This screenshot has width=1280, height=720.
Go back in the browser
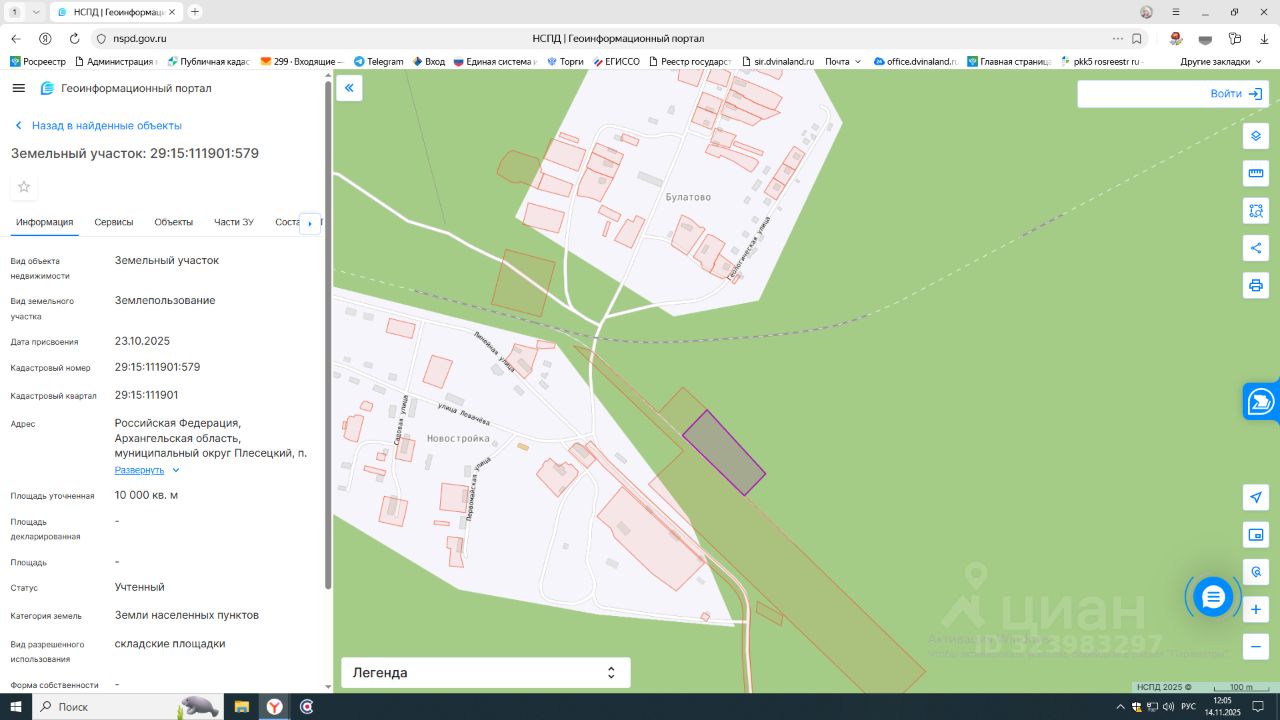click(16, 38)
